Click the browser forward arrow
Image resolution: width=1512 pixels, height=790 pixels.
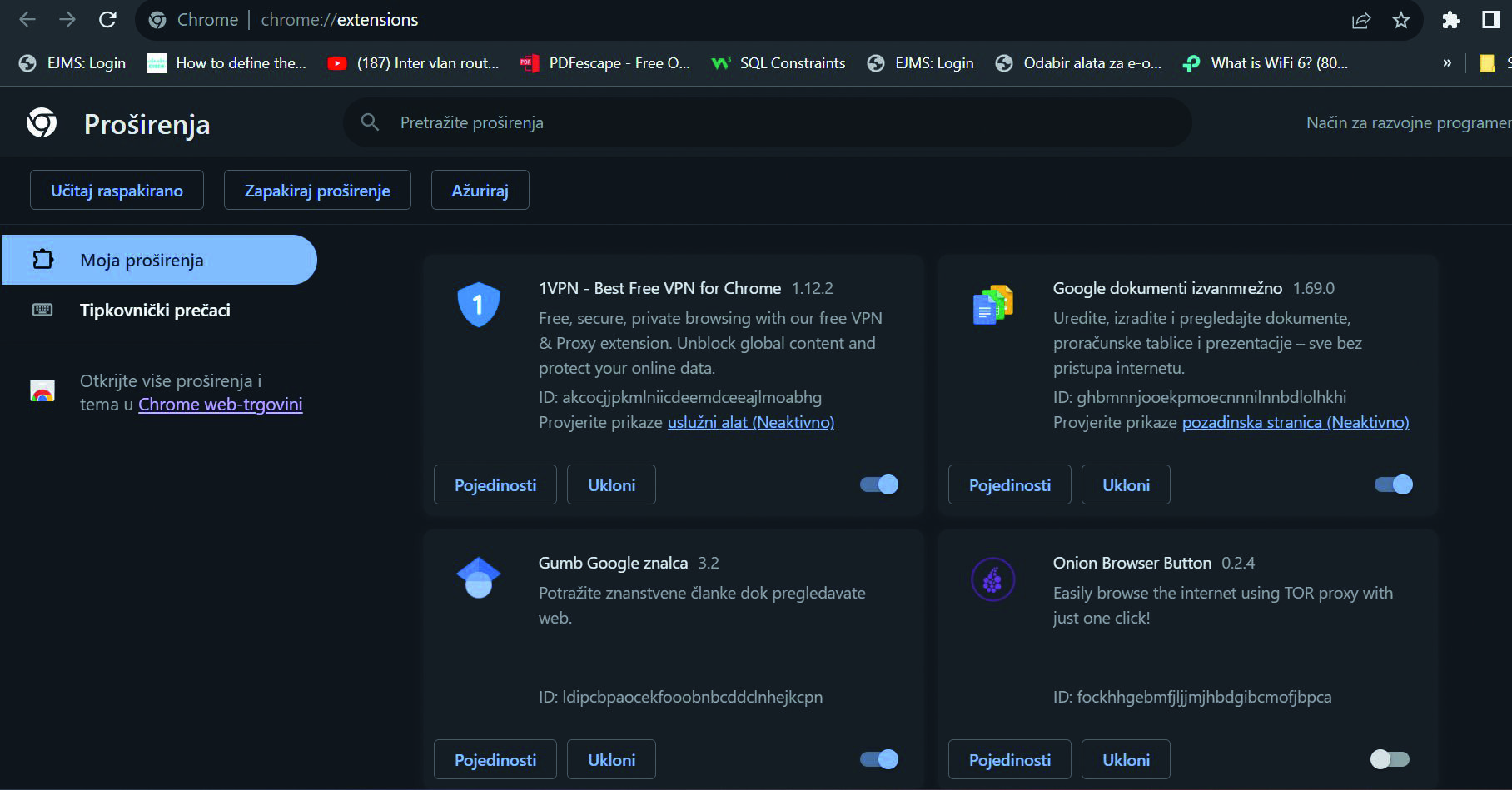click(67, 20)
